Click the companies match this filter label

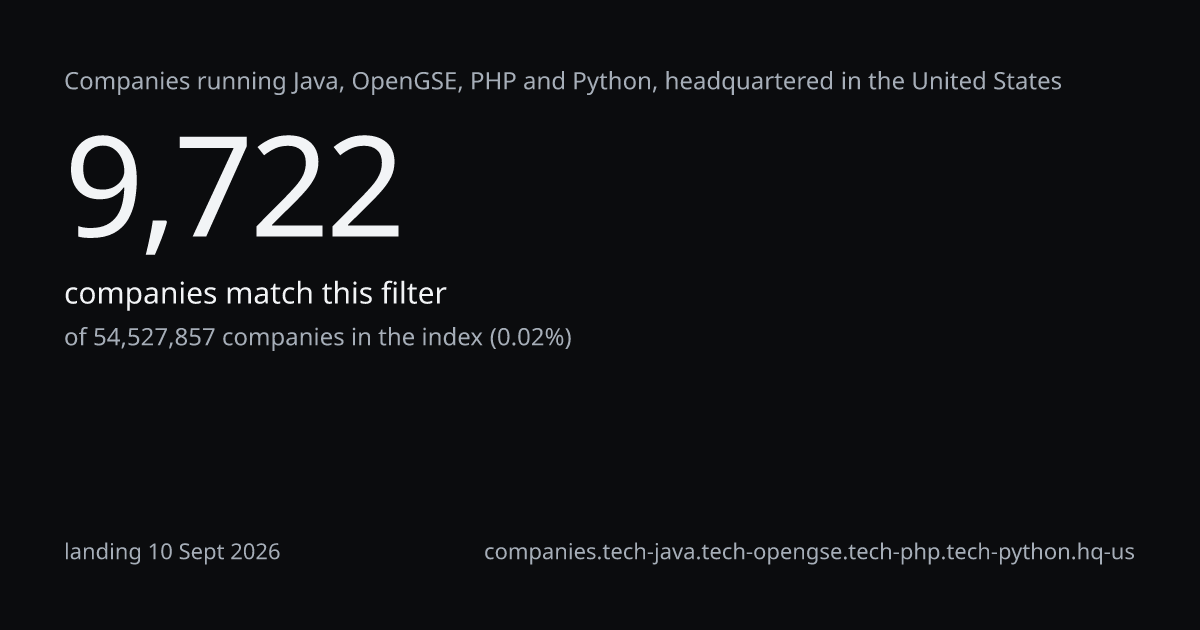pyautogui.click(x=255, y=294)
